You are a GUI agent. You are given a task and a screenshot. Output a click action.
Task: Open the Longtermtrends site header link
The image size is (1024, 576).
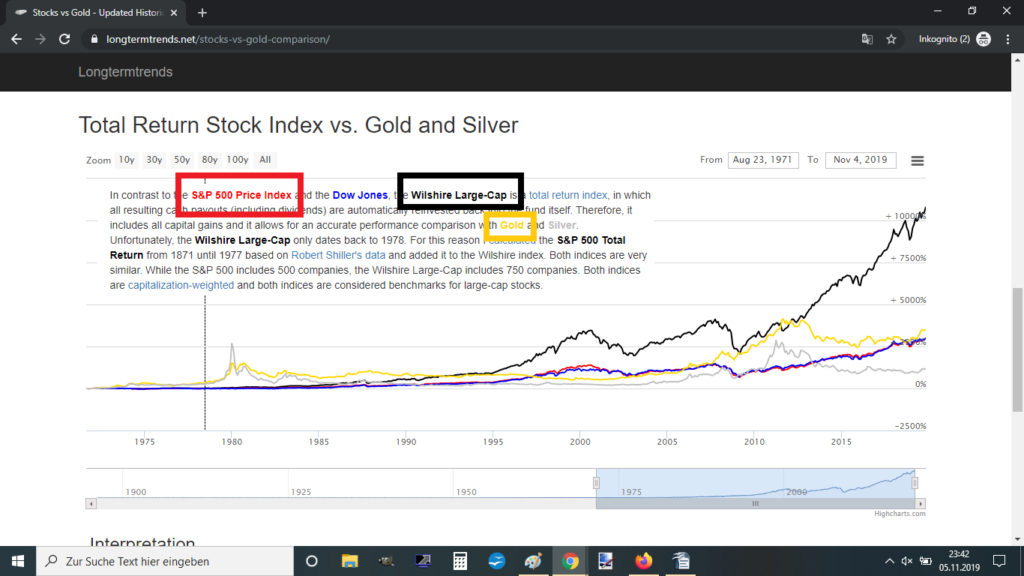[x=125, y=72]
